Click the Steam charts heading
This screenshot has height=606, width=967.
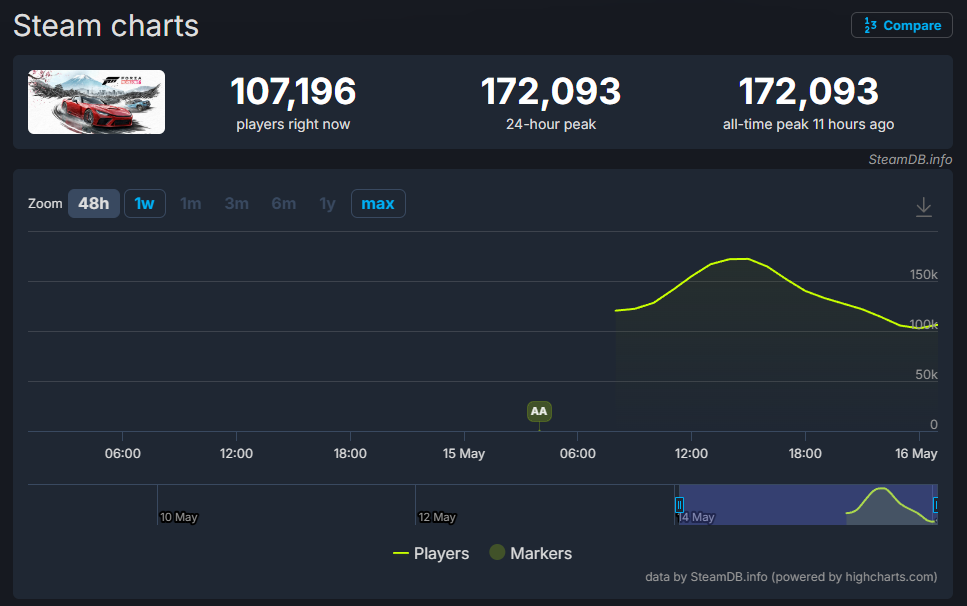pyautogui.click(x=106, y=26)
